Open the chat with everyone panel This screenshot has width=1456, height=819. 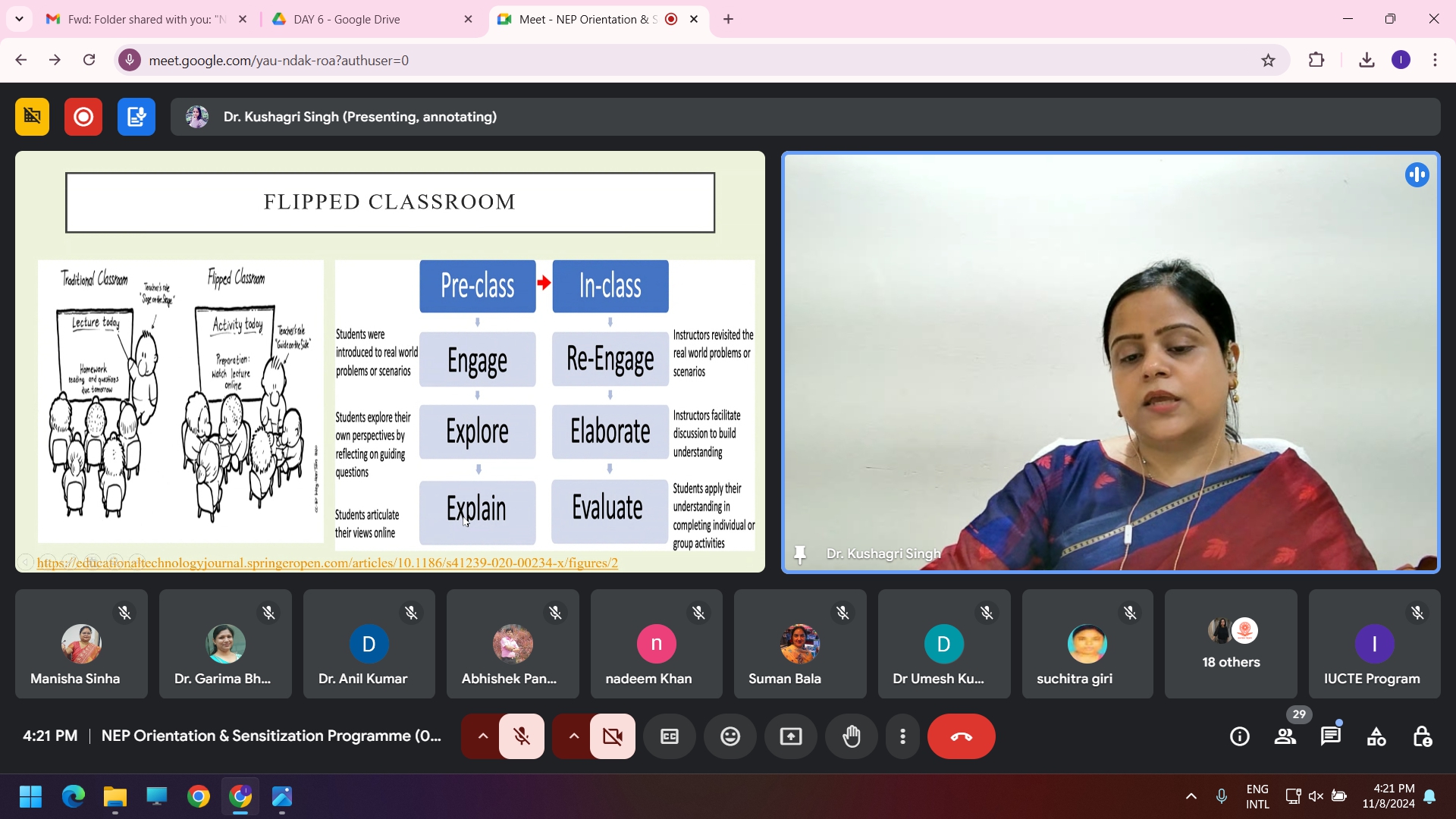pos(1331,736)
